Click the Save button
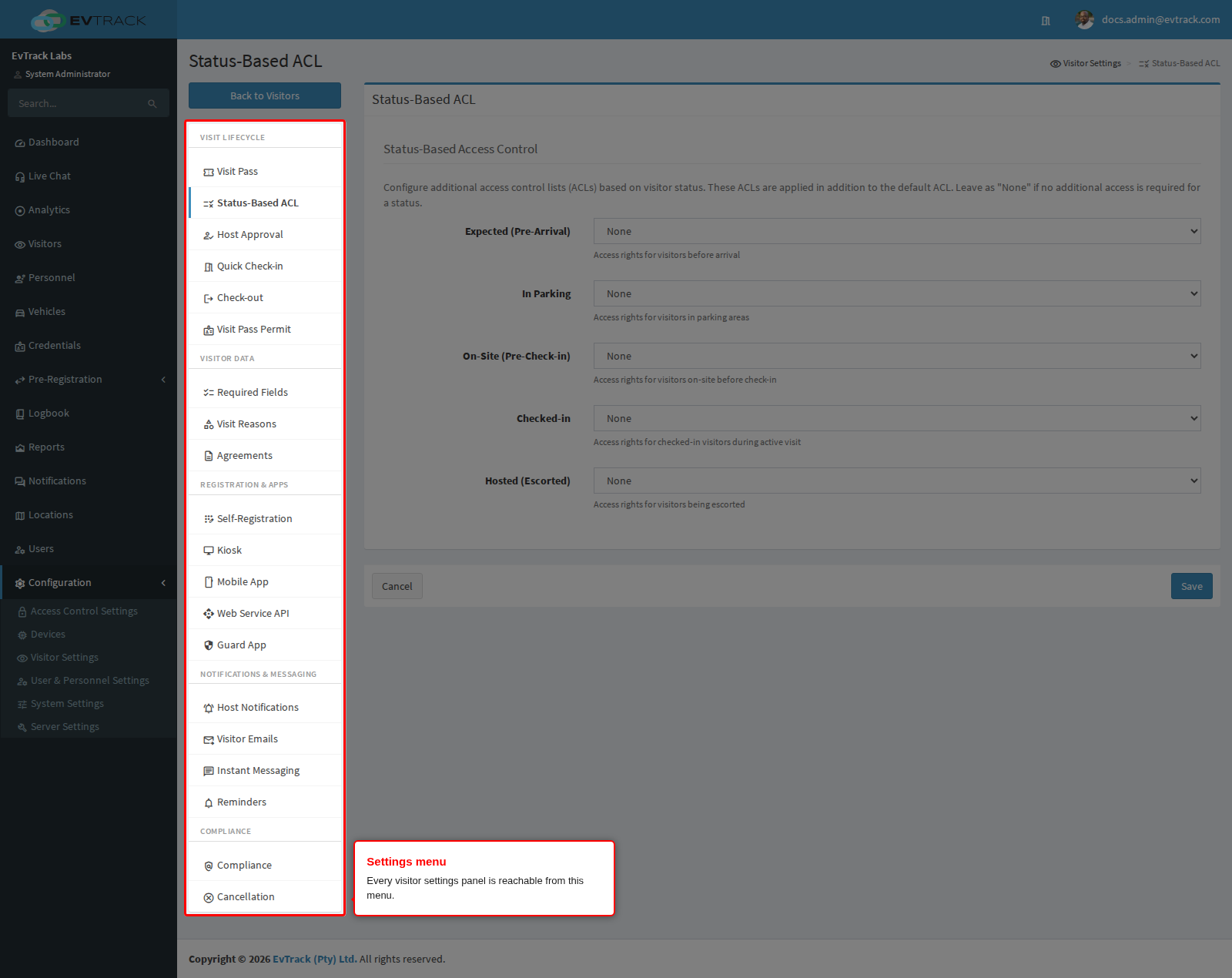 coord(1192,586)
